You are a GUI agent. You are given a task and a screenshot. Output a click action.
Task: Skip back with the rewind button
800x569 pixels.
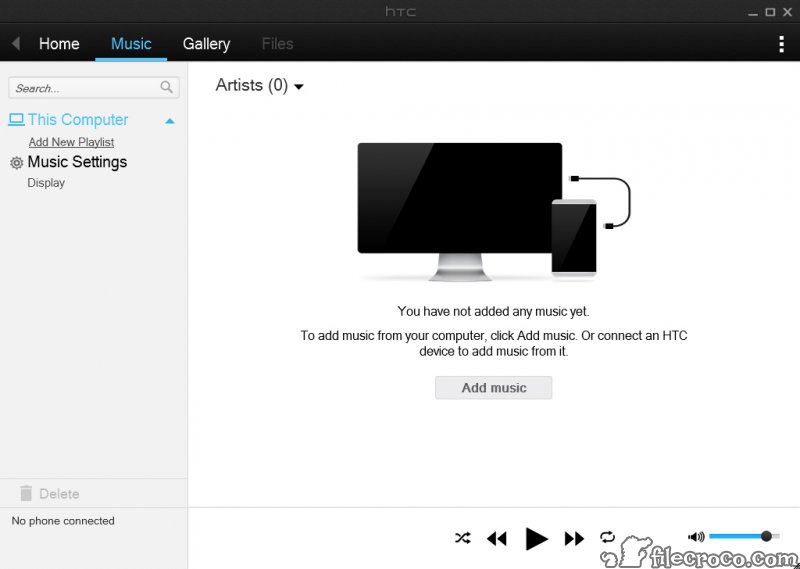pyautogui.click(x=496, y=538)
